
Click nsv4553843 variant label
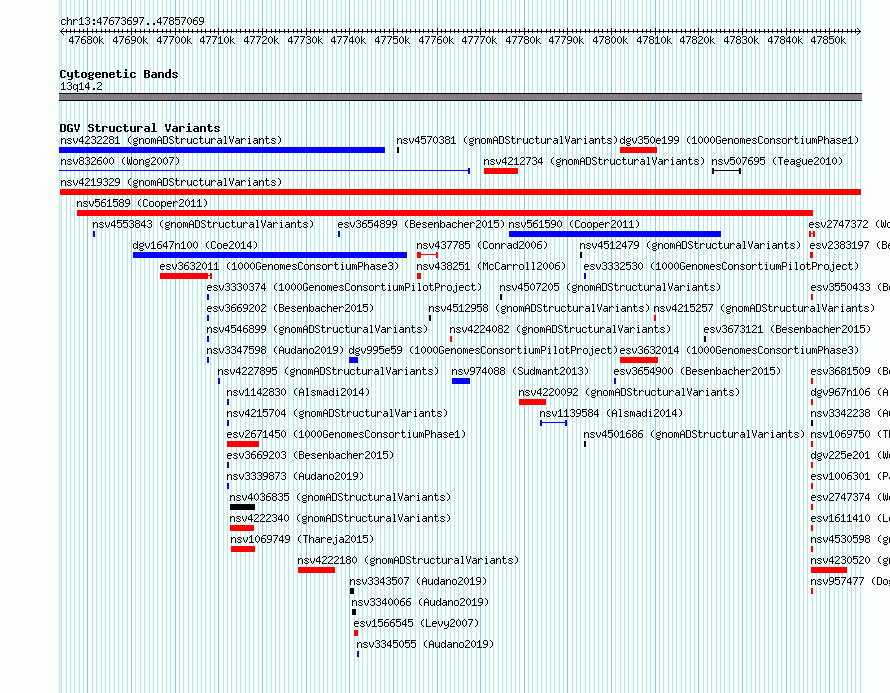pos(203,224)
